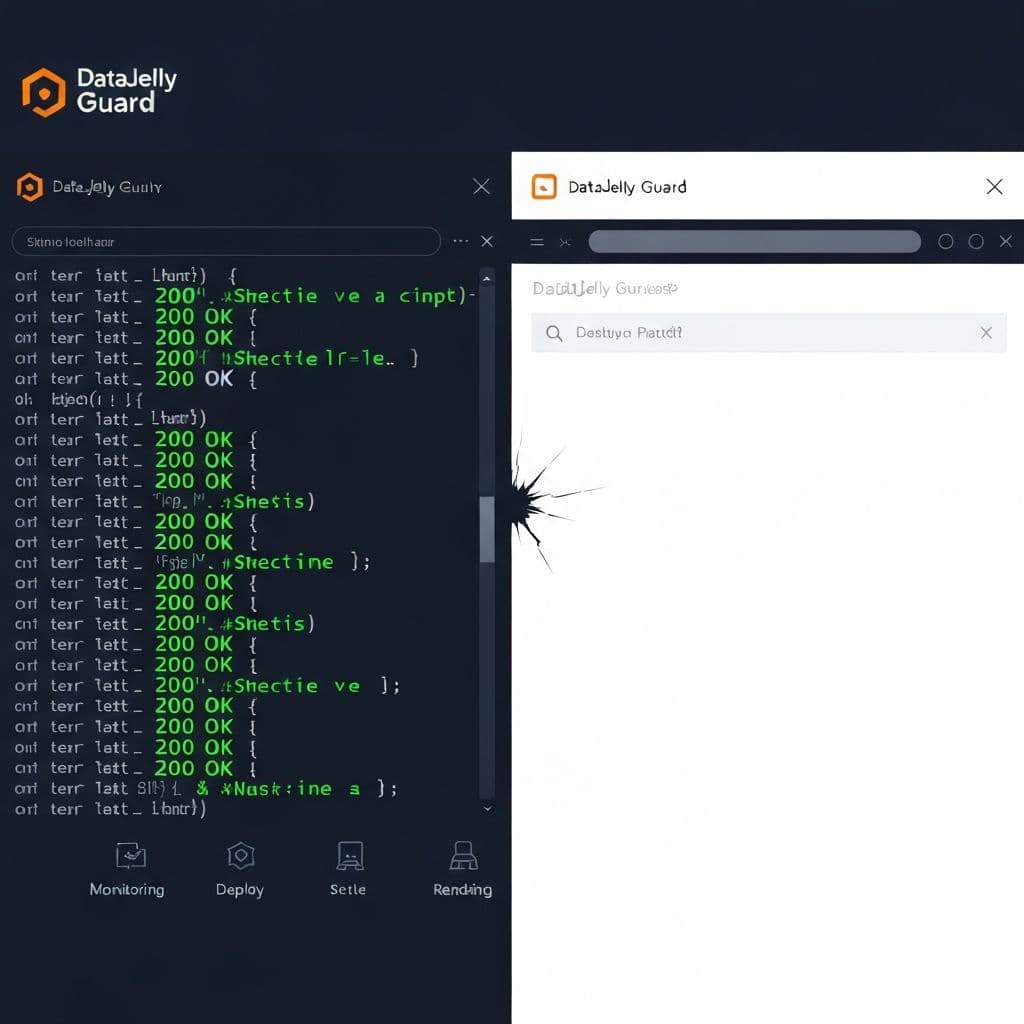Open the three-dots menu beside the search field
1024x1024 pixels.
[460, 241]
